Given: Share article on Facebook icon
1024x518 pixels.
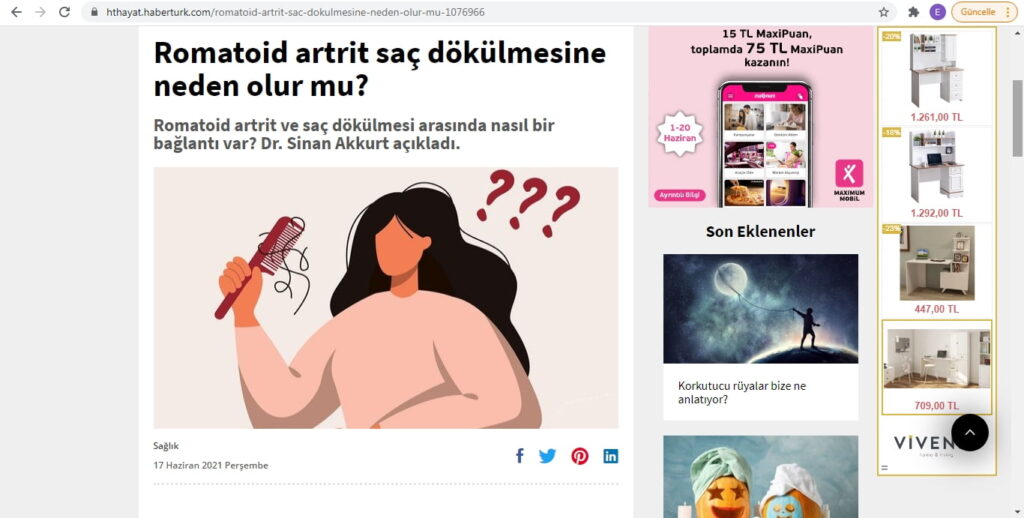Looking at the screenshot, I should tap(519, 456).
